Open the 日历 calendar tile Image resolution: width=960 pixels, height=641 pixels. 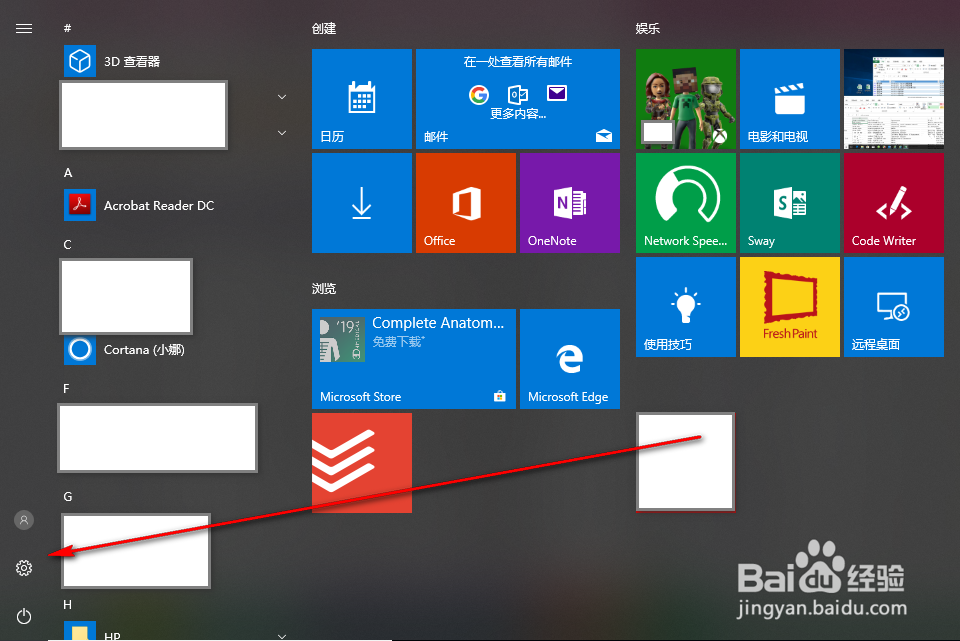pyautogui.click(x=362, y=99)
